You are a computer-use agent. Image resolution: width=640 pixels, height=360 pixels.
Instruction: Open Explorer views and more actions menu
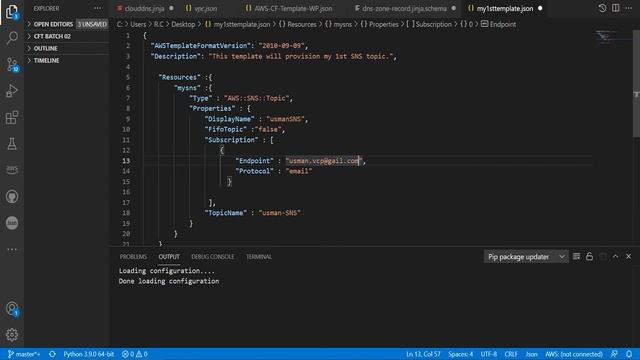click(97, 8)
